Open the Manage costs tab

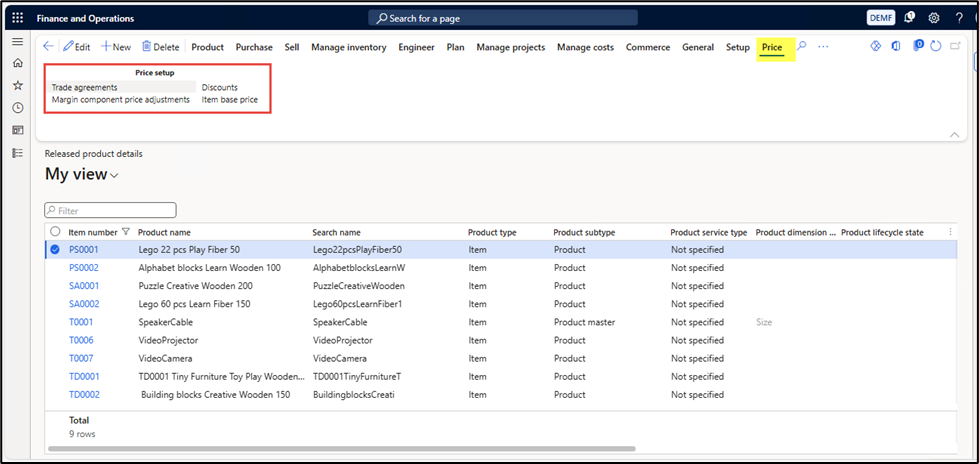[x=585, y=47]
